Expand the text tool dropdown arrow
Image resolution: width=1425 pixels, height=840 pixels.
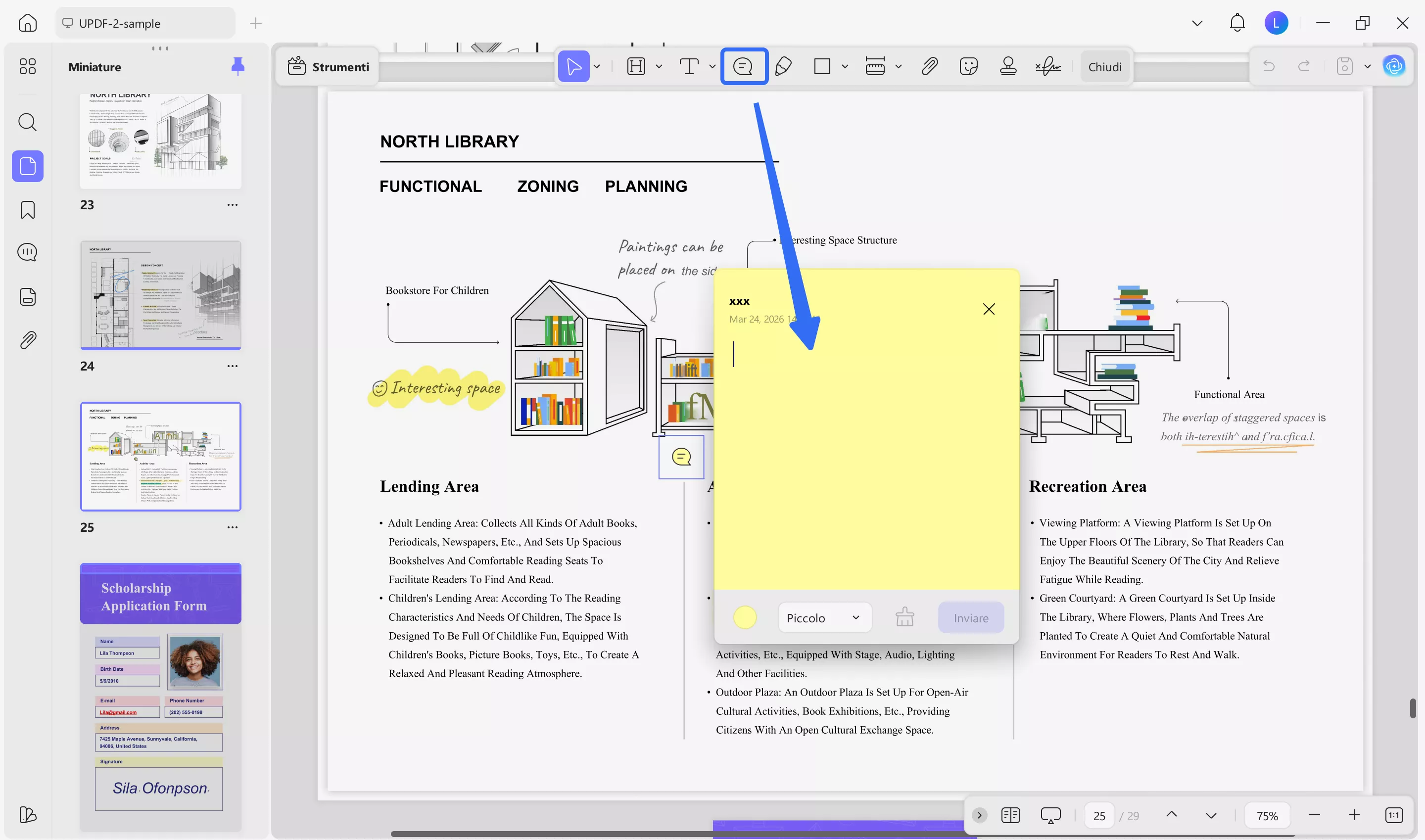pos(712,67)
